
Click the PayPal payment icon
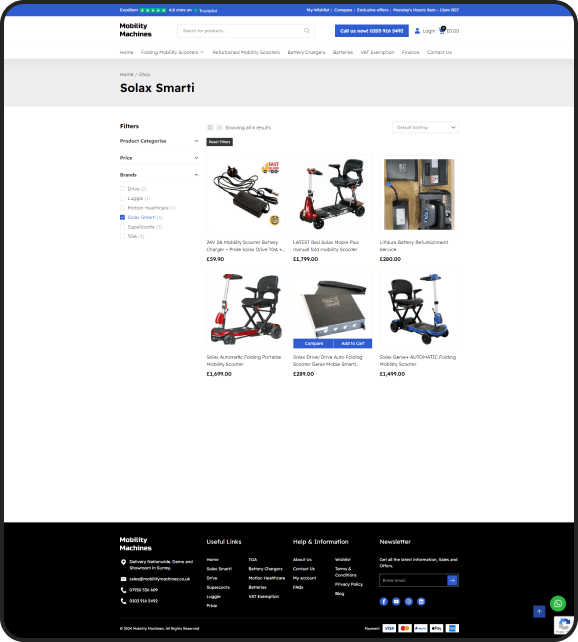(420, 628)
